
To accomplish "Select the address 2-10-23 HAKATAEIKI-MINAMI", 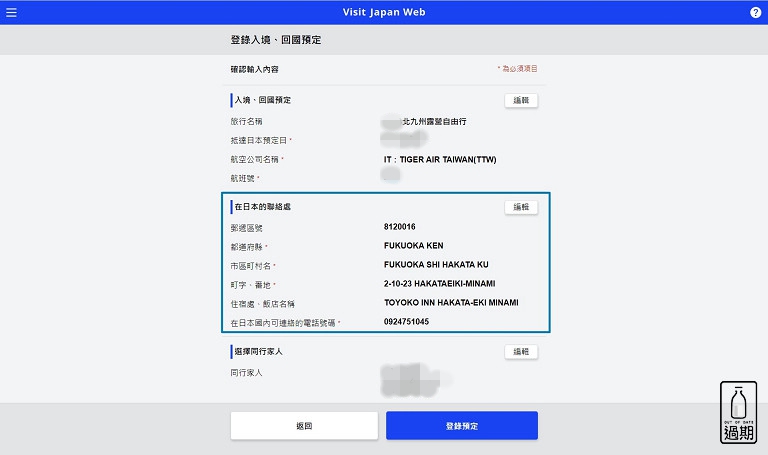I will tap(439, 284).
